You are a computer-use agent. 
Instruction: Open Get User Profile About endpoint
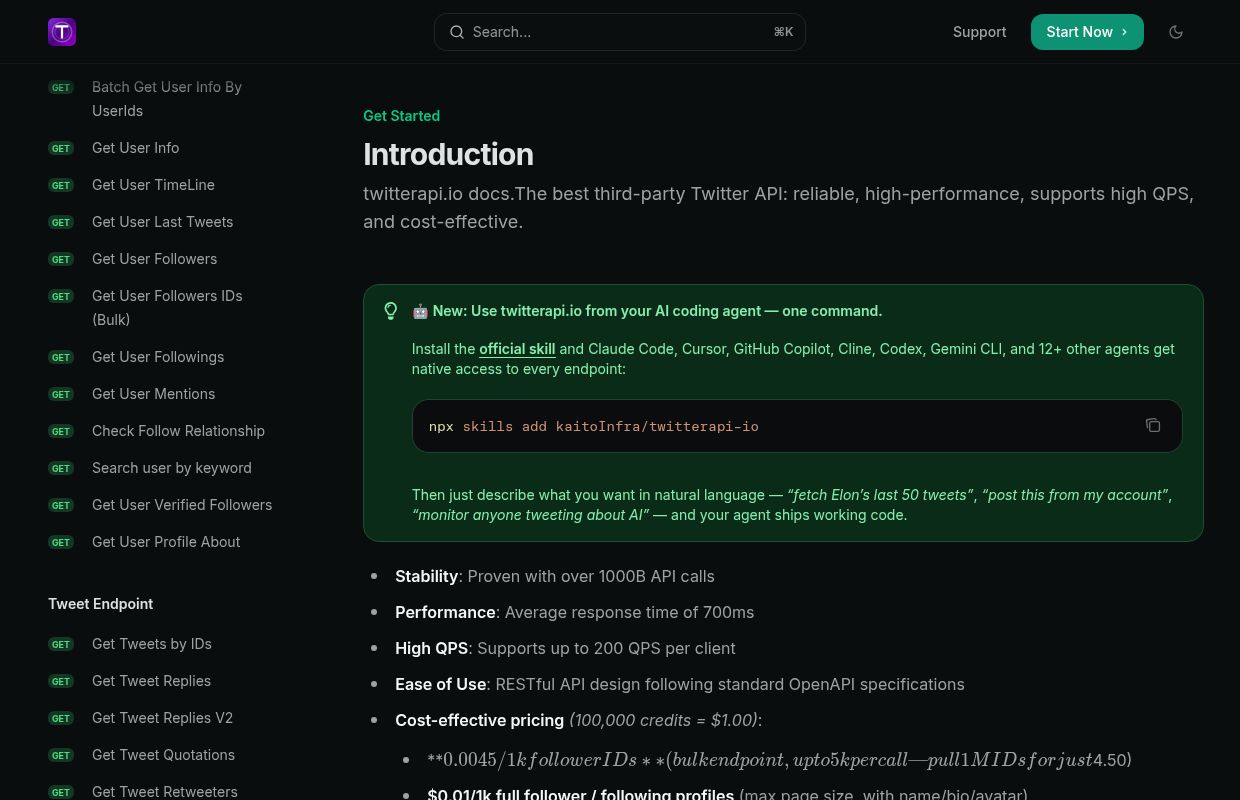coord(166,542)
